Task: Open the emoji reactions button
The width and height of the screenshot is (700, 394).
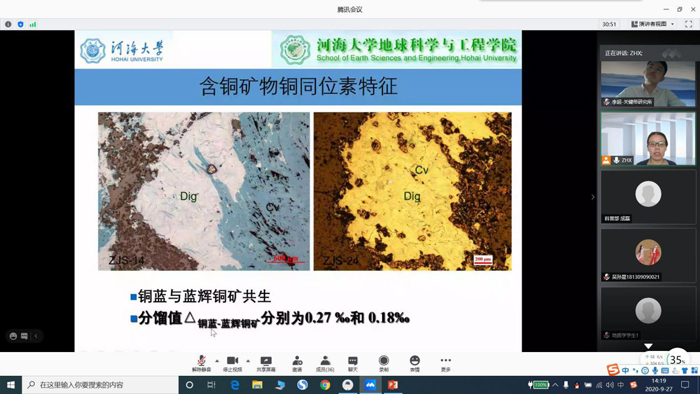Action: (415, 363)
